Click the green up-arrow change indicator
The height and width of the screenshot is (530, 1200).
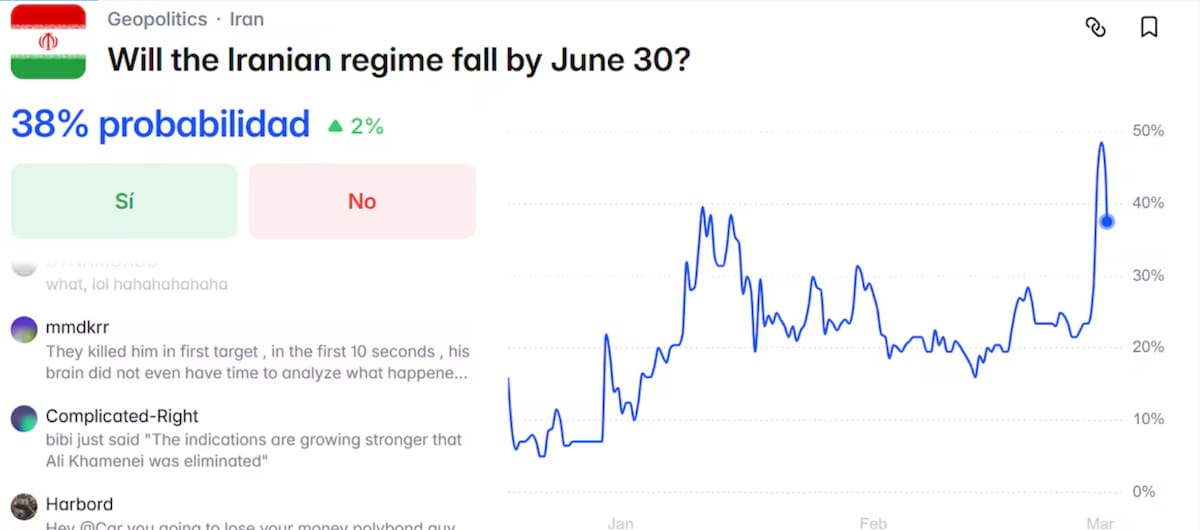click(336, 126)
